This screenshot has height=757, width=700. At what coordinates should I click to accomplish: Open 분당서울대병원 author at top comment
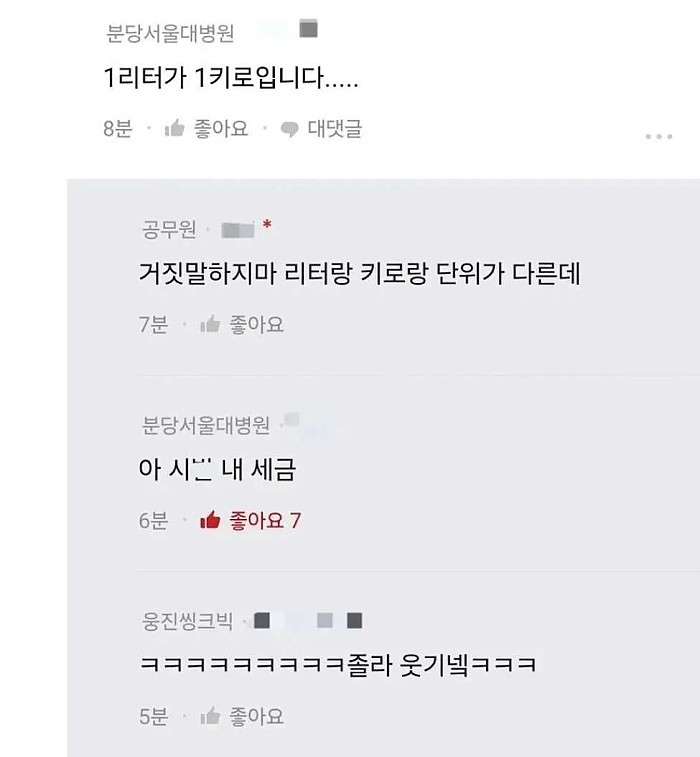coord(170,33)
